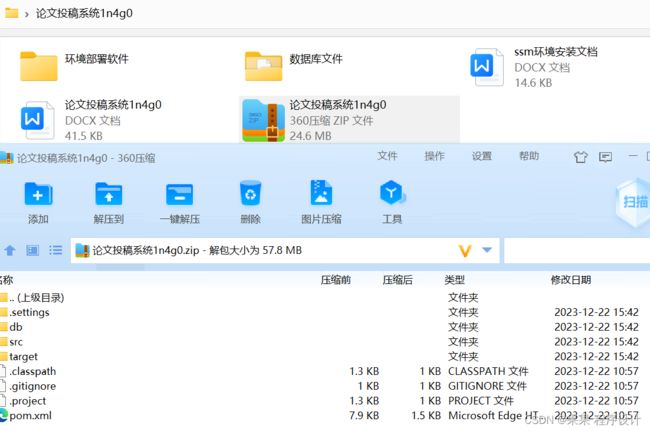
Task: Sort by the 类型 column header
Action: coord(454,280)
